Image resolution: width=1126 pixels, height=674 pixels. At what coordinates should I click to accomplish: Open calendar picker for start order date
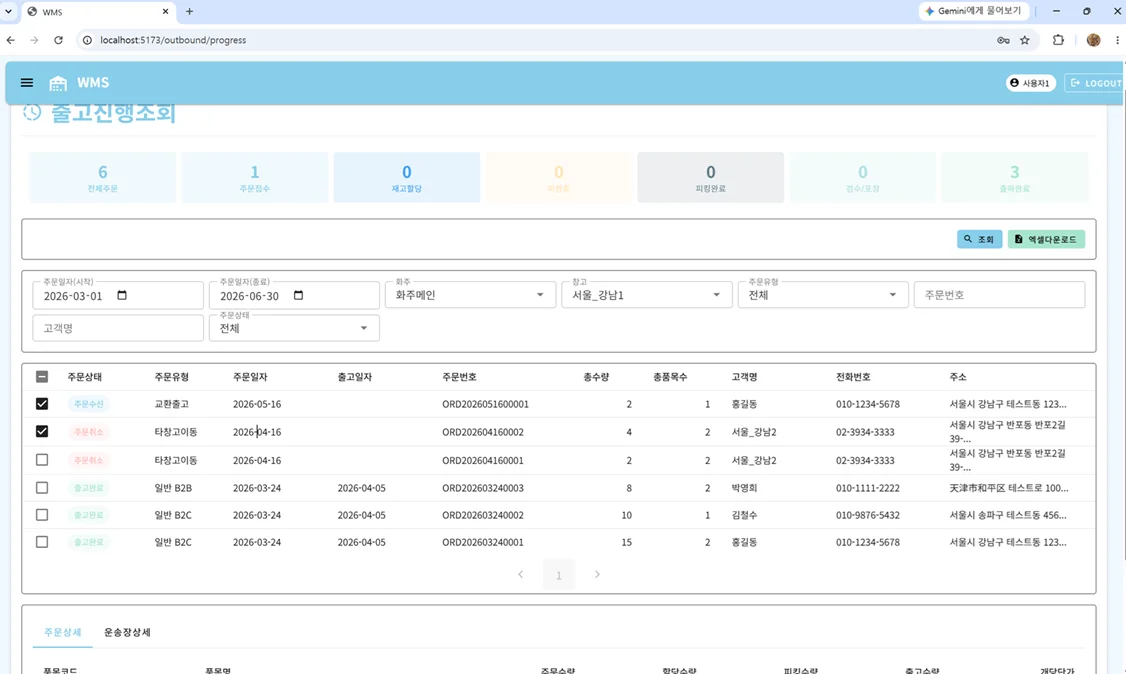point(122,295)
